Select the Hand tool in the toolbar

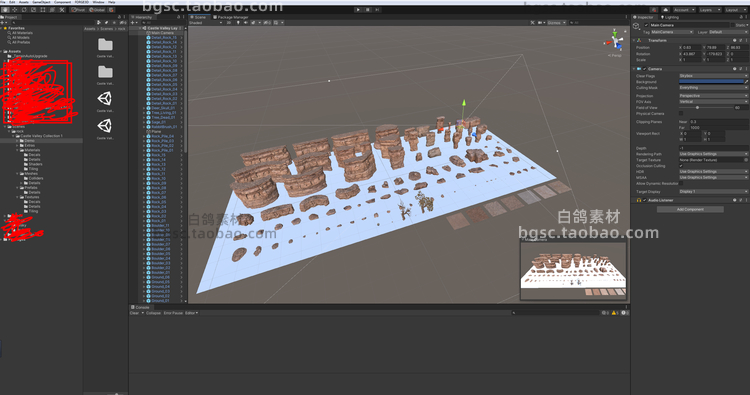(5, 10)
